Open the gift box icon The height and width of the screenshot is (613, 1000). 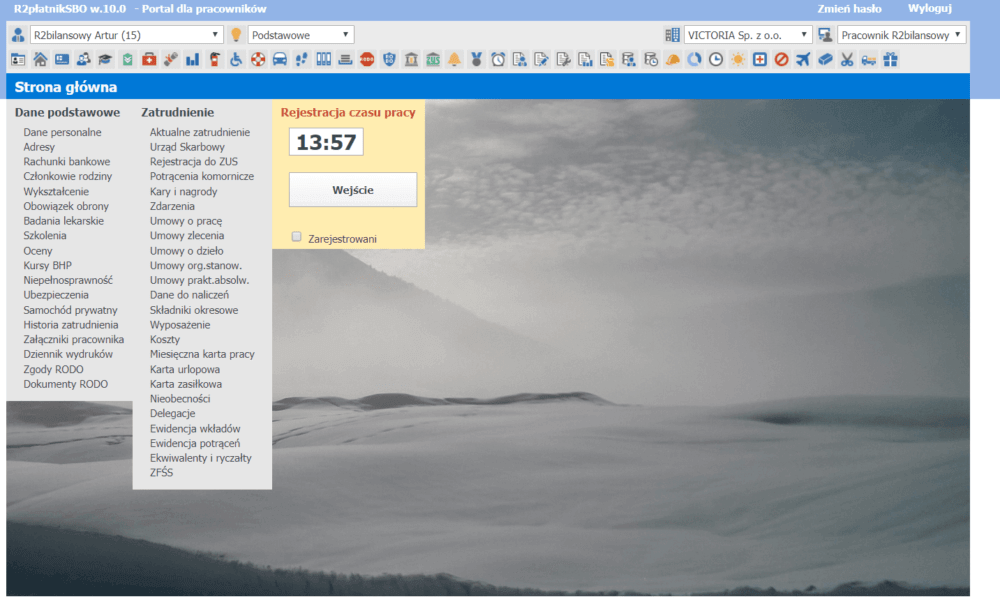click(890, 60)
